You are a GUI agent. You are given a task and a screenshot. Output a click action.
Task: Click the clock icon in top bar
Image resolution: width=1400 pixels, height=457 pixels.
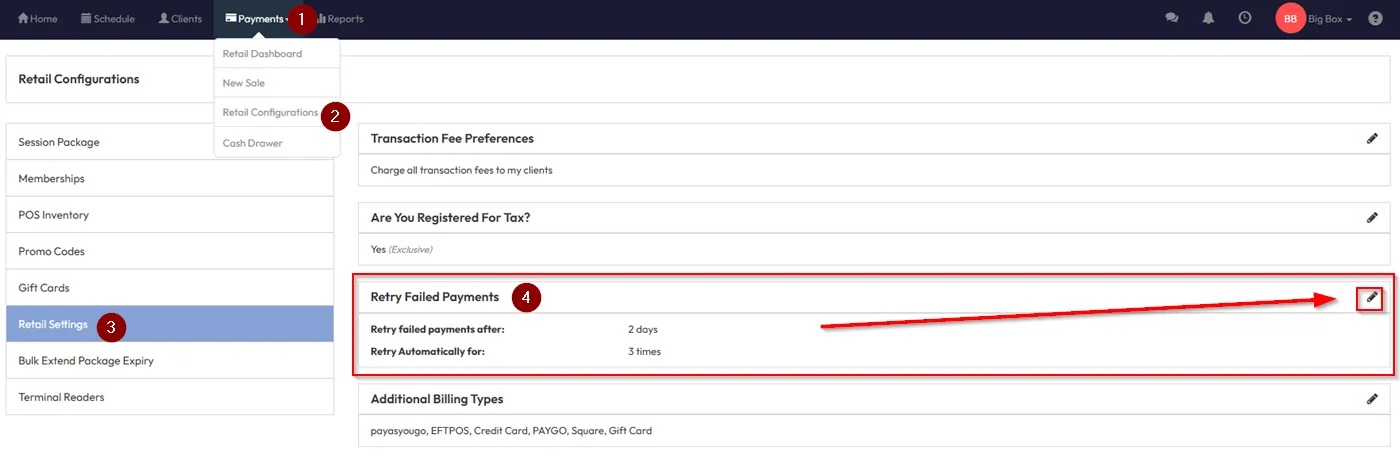pyautogui.click(x=1245, y=18)
